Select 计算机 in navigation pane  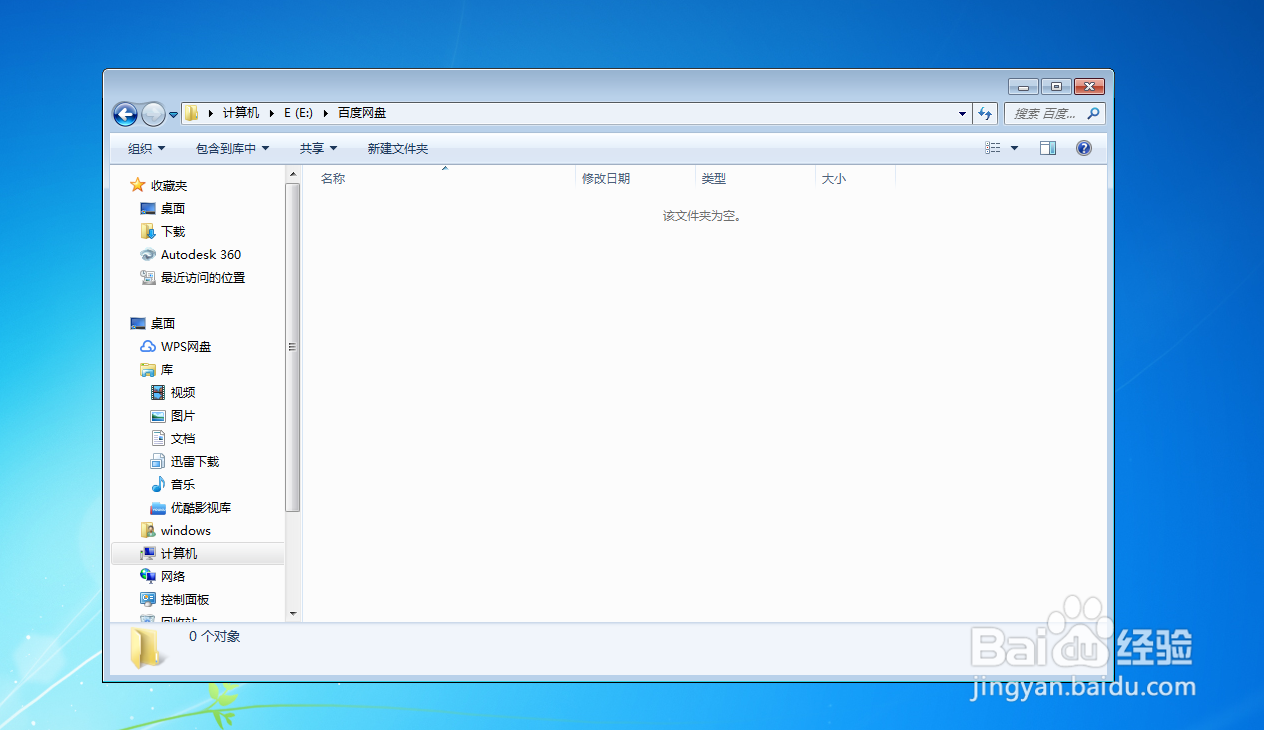[179, 553]
